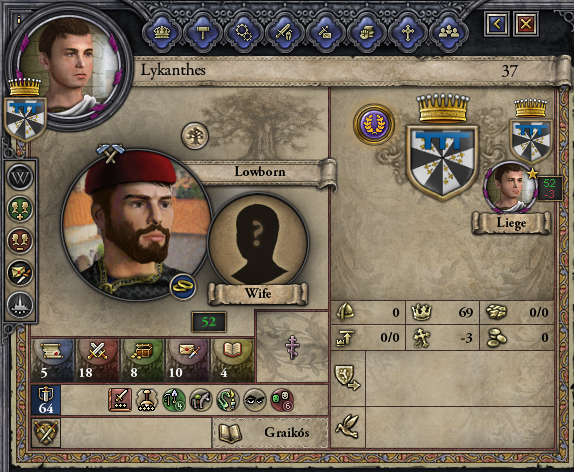Screen dimensions: 574x472
Task: Click the family tree icon
Action: [x=195, y=136]
